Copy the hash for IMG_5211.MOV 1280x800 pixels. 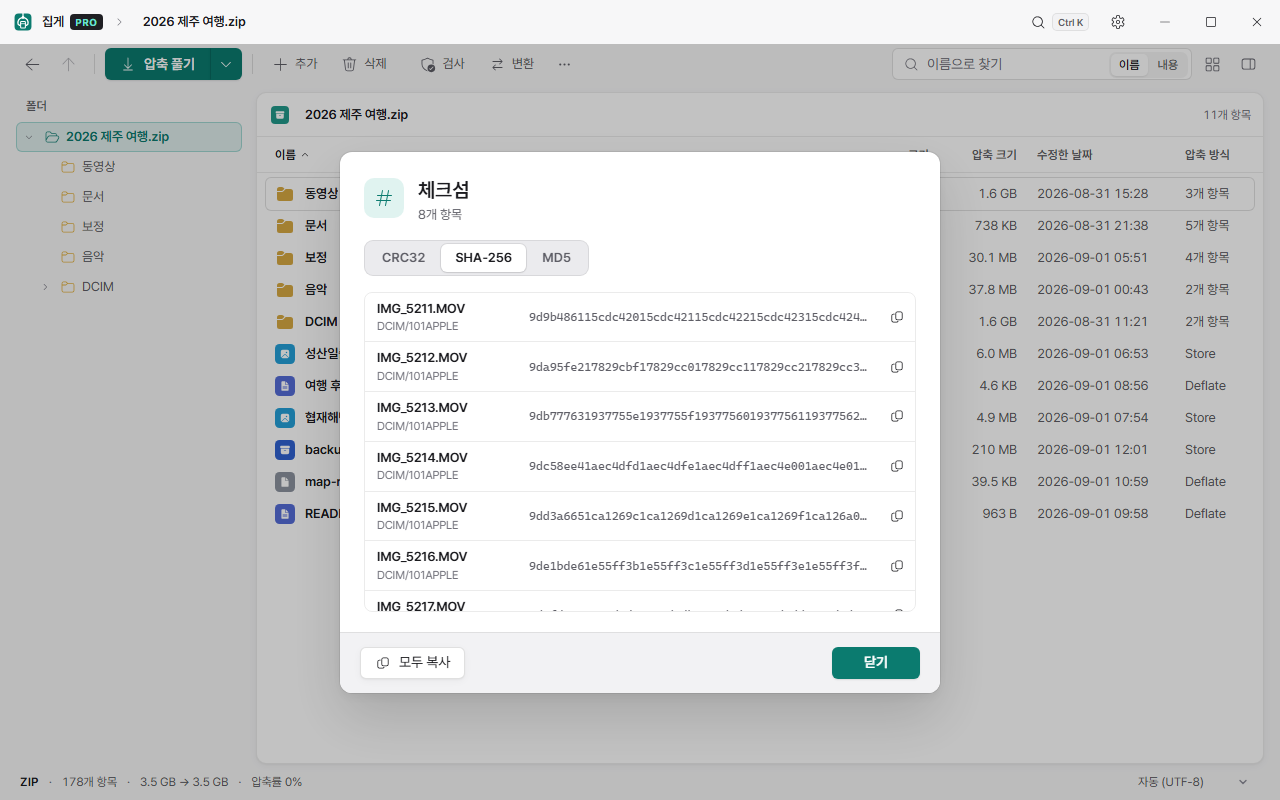click(x=897, y=317)
